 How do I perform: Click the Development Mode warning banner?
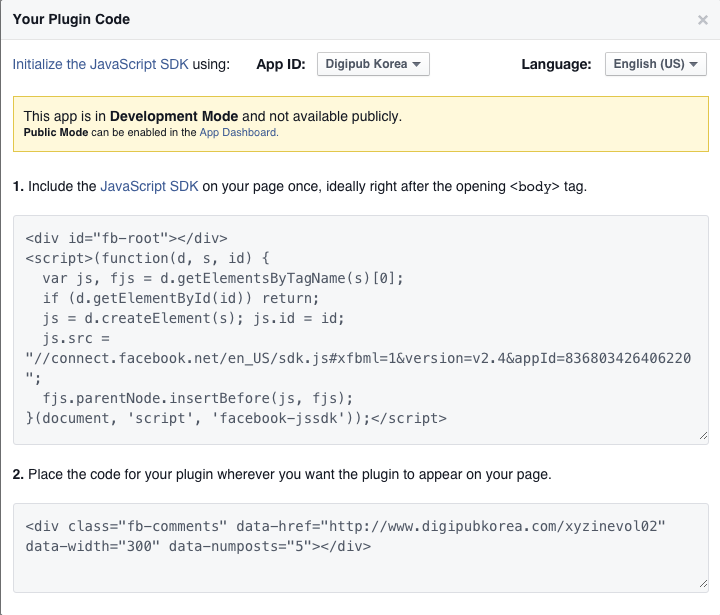pos(360,123)
